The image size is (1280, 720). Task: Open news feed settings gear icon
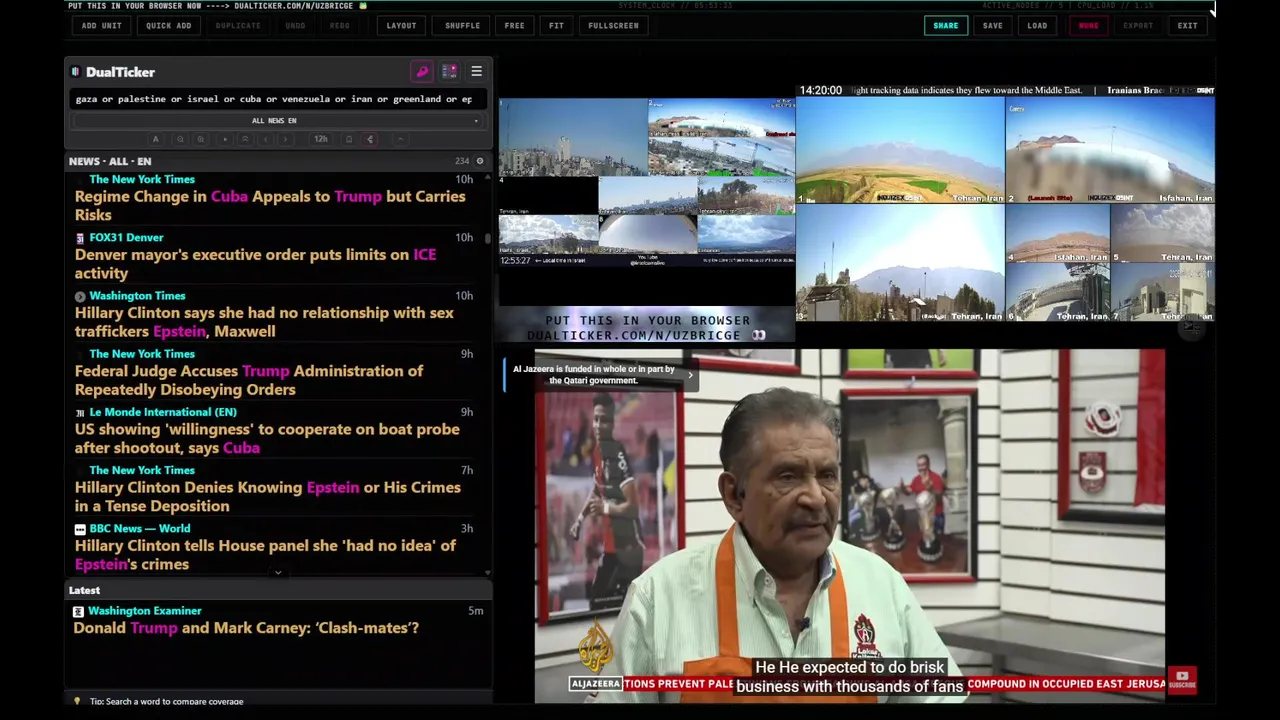coord(480,161)
